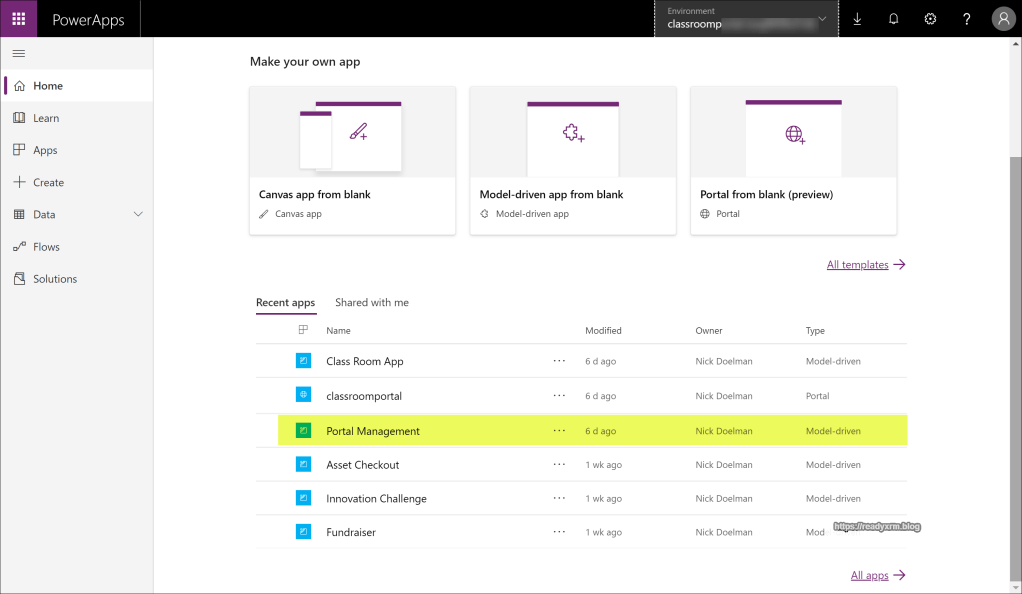
Task: Open the Apps section
Action: [45, 149]
